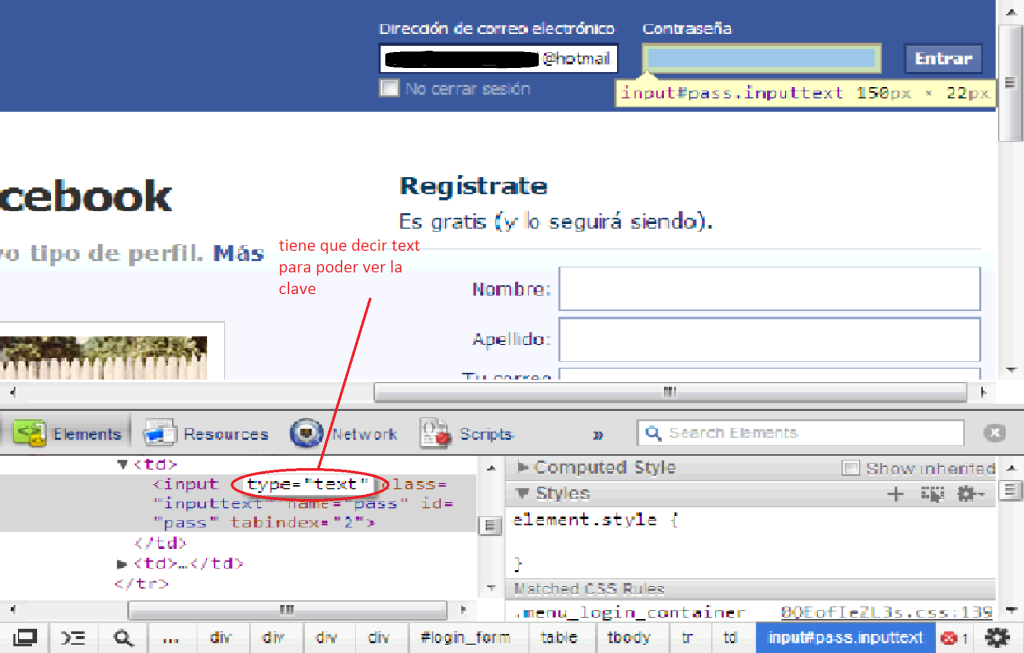This screenshot has width=1024, height=653.
Task: Switch to the Scripts panel
Action: [466, 434]
